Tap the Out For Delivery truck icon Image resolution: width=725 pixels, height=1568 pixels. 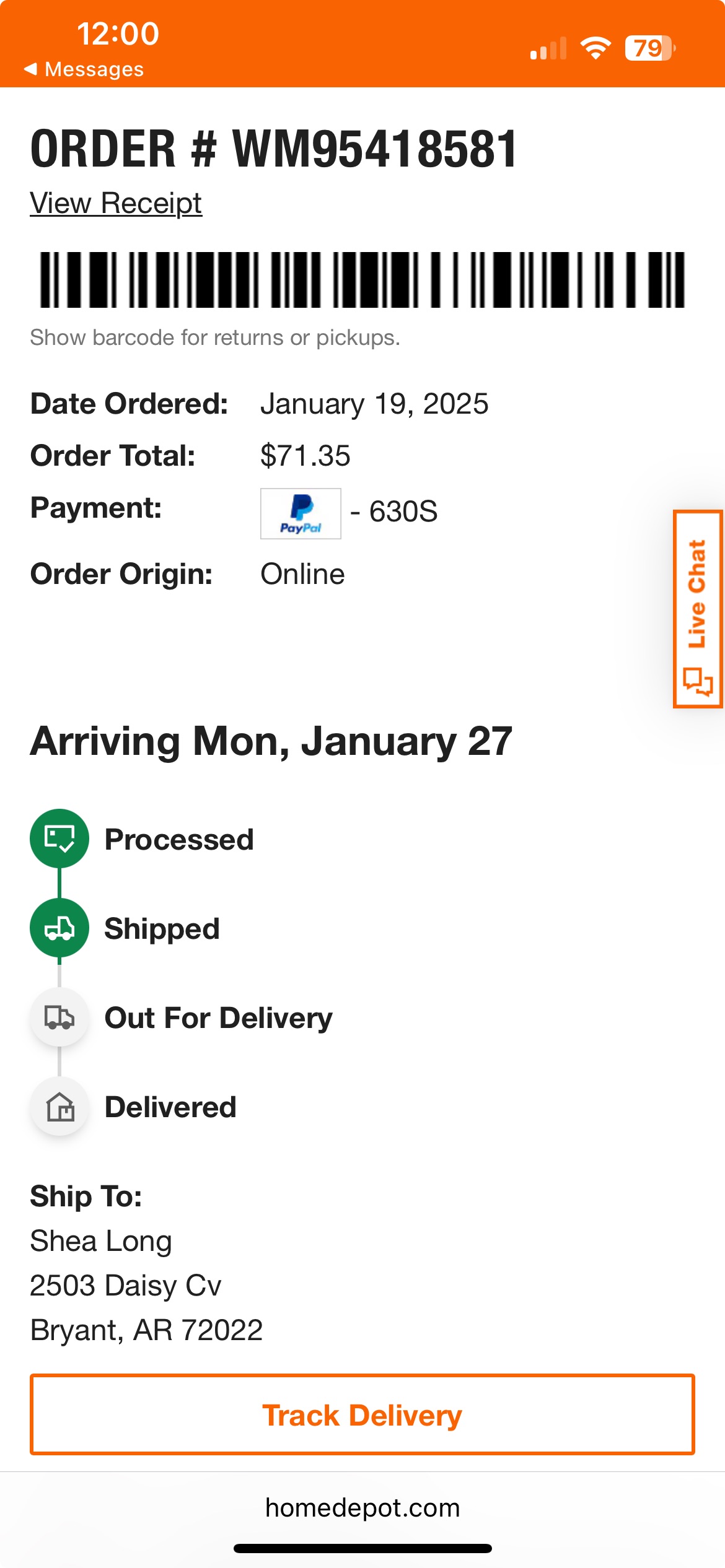59,1017
